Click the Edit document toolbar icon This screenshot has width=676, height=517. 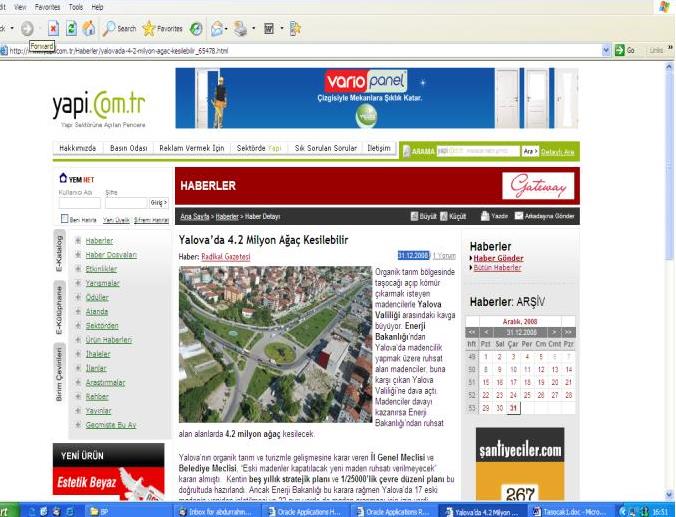pyautogui.click(x=269, y=29)
